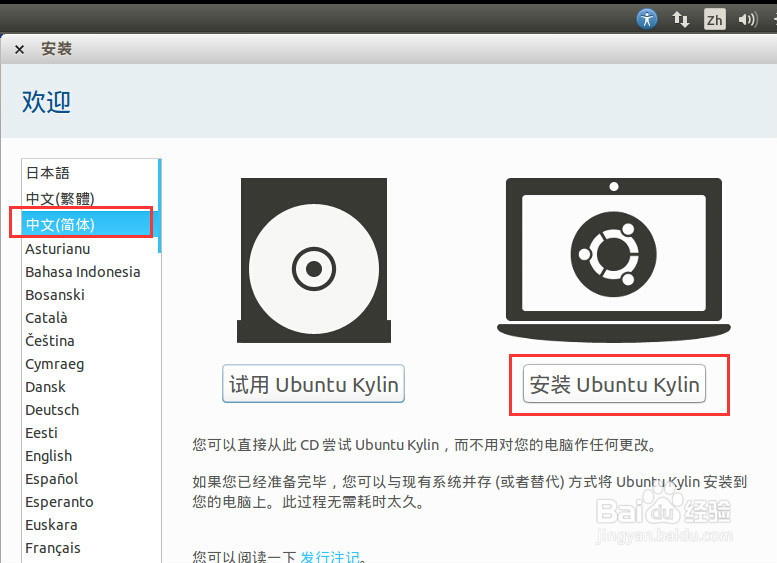
Task: Click the 试用 Ubuntu Kylin button
Action: coord(314,384)
